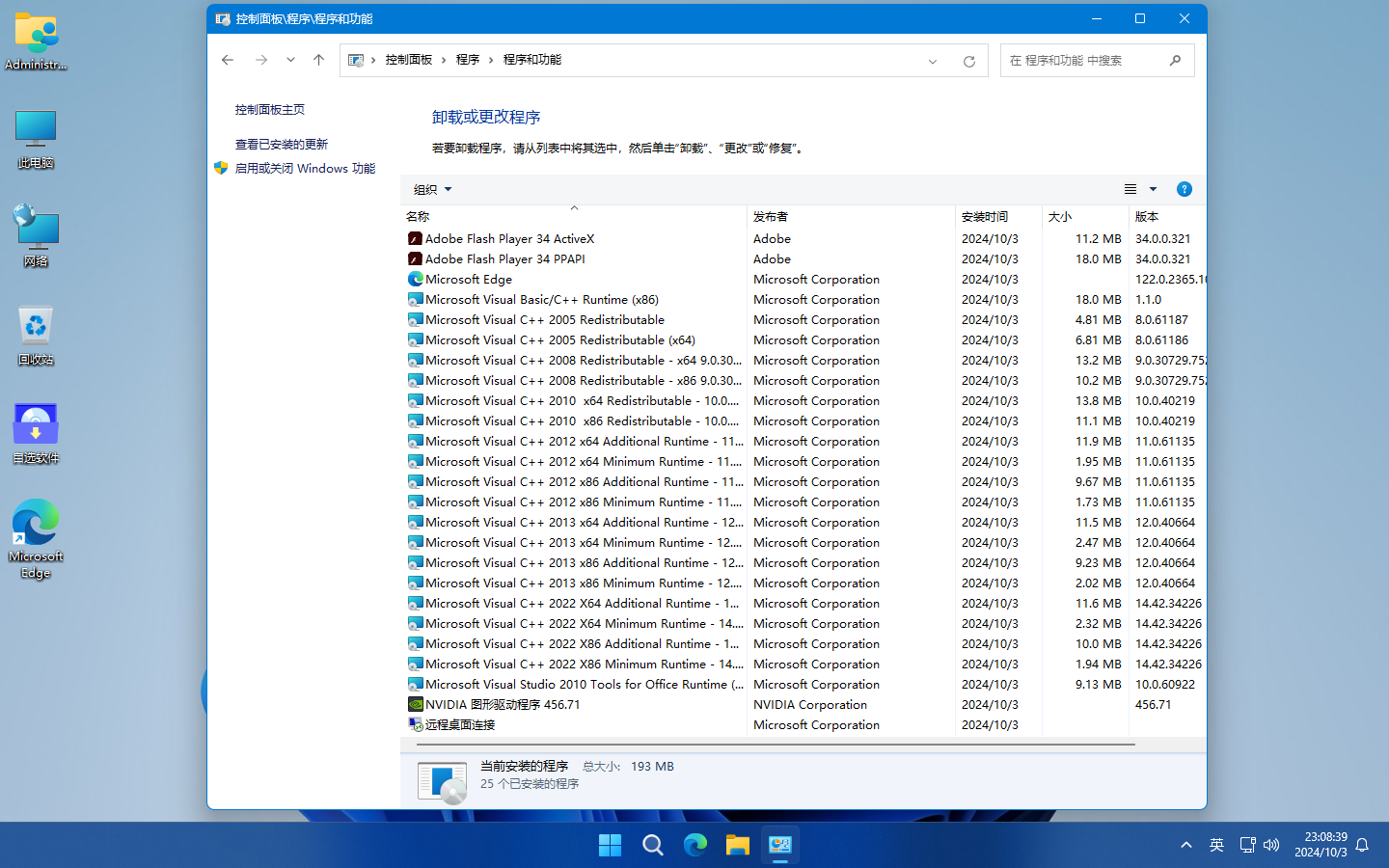Click the horizontal scrollbar of program list
Viewport: 1389px width, 868px height.
click(x=776, y=745)
